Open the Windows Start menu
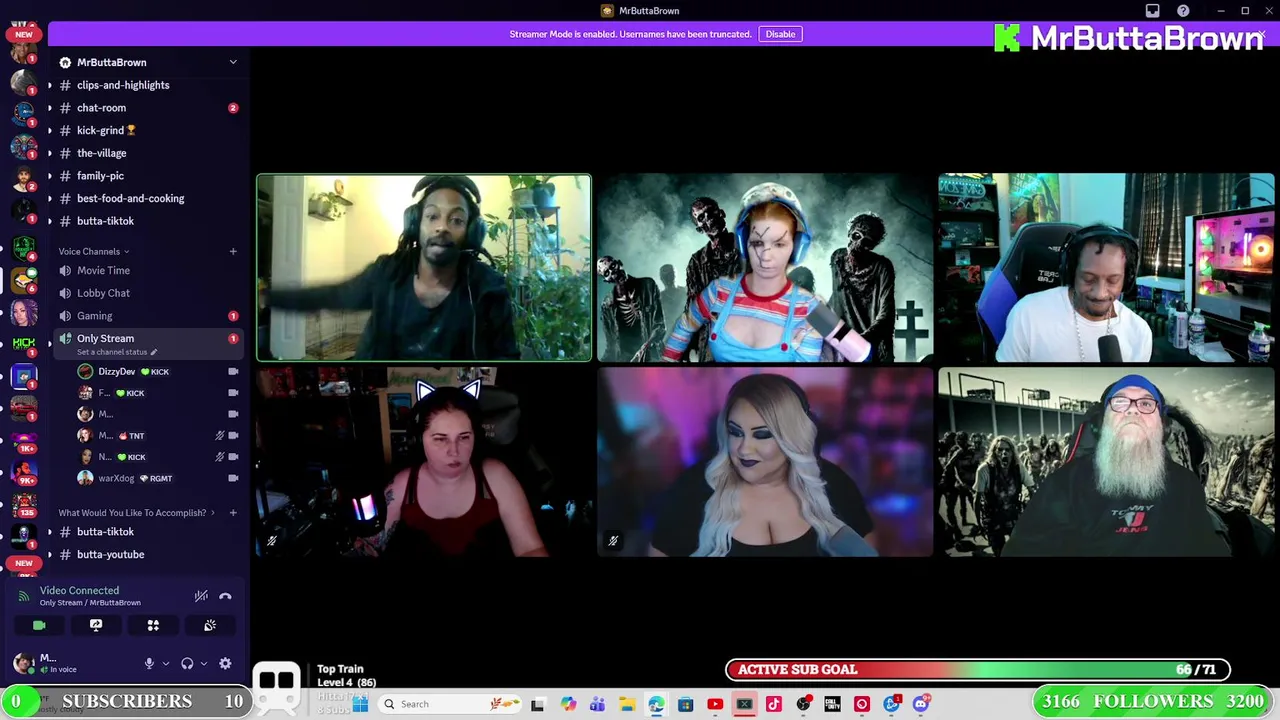 [361, 704]
